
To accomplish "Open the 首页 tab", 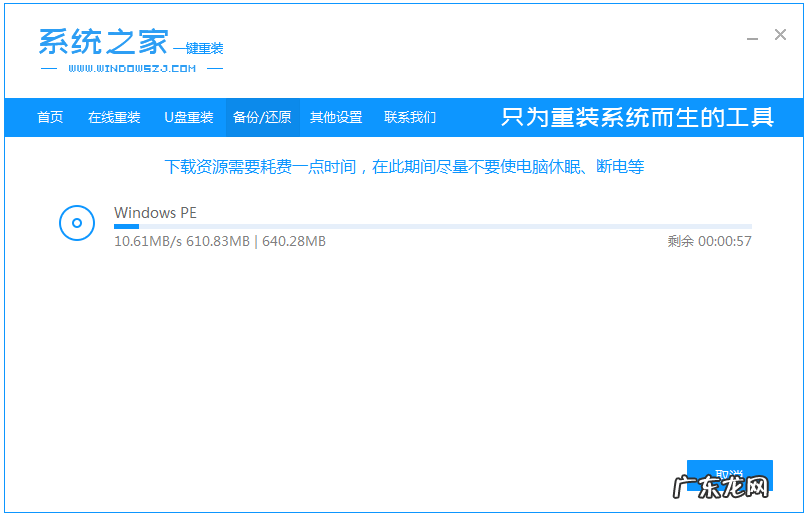I will (x=50, y=117).
